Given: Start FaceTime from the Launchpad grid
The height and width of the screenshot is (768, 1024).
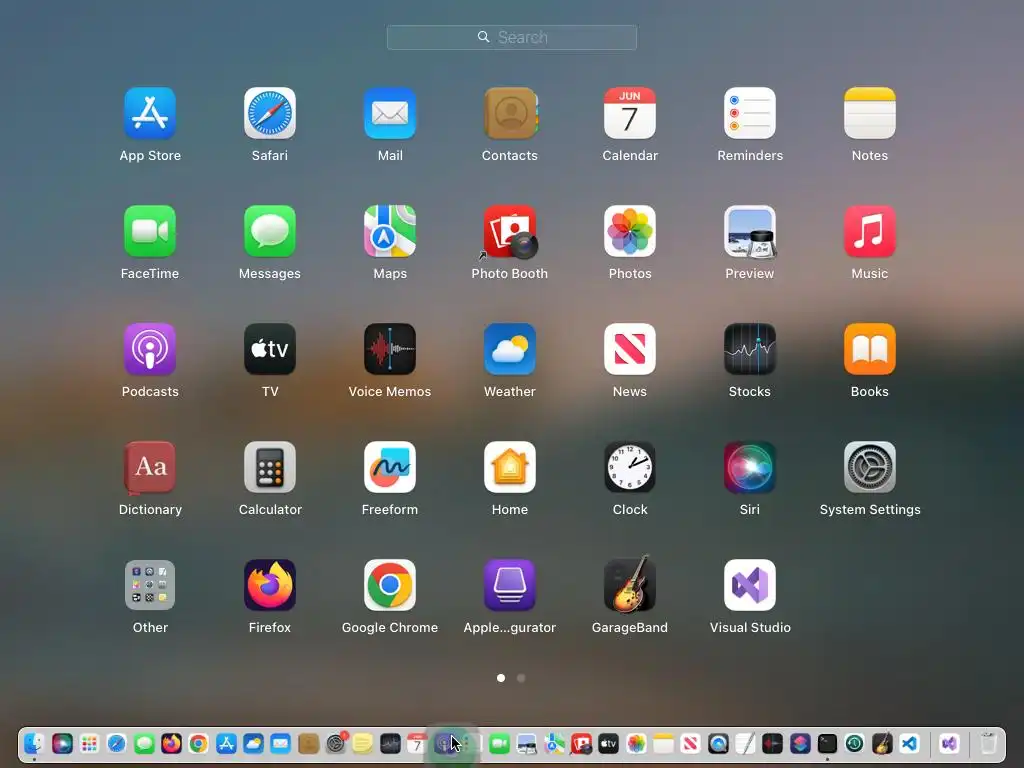Looking at the screenshot, I should coord(150,231).
